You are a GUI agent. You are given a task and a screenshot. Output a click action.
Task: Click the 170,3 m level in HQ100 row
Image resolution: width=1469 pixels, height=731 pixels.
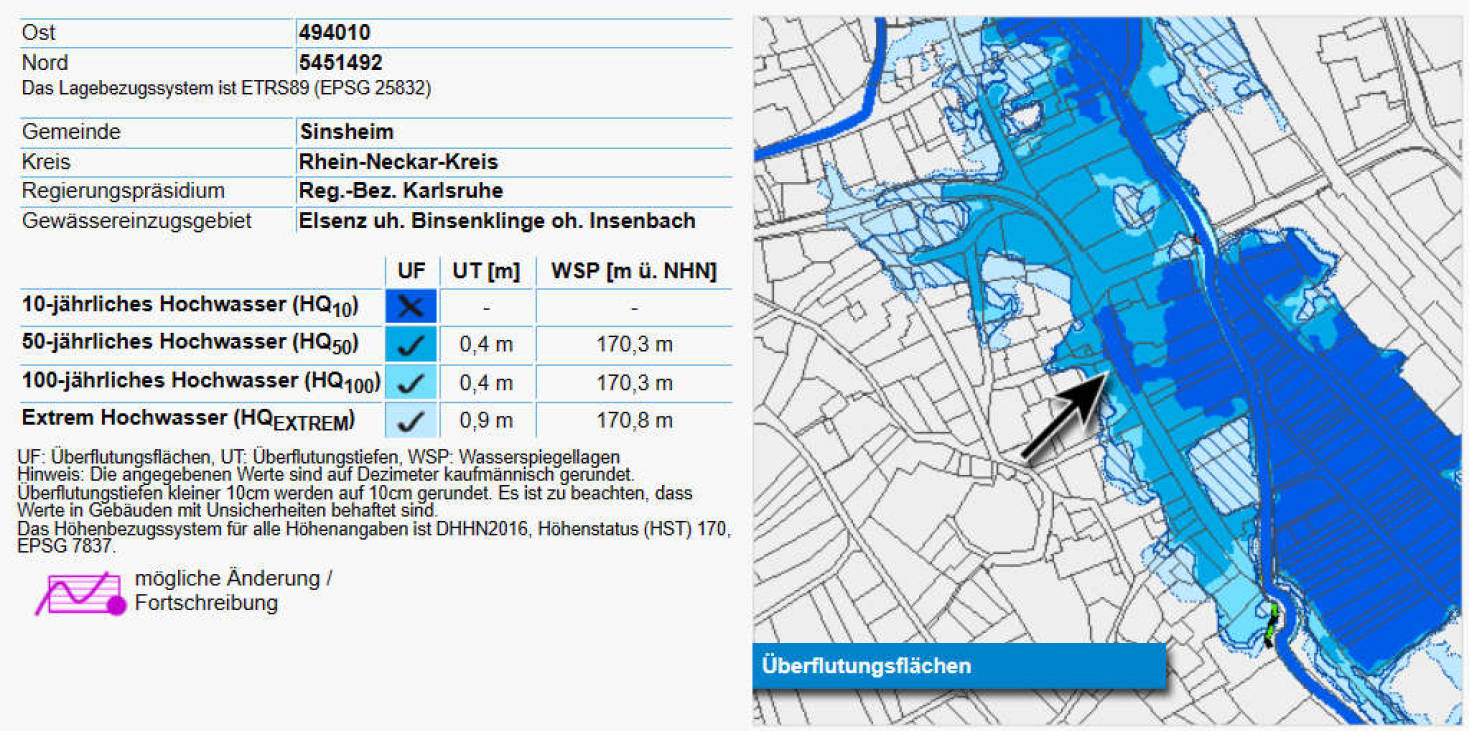[x=634, y=383]
